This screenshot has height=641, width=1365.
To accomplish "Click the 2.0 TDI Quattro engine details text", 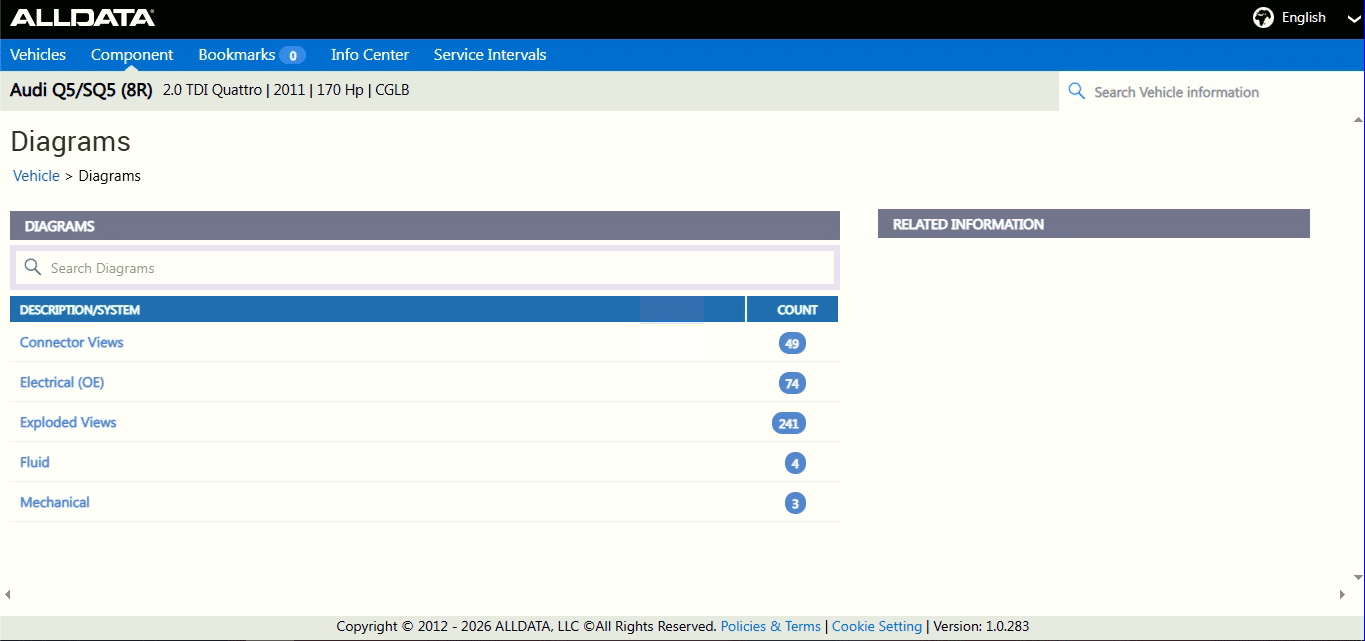I will (x=286, y=90).
